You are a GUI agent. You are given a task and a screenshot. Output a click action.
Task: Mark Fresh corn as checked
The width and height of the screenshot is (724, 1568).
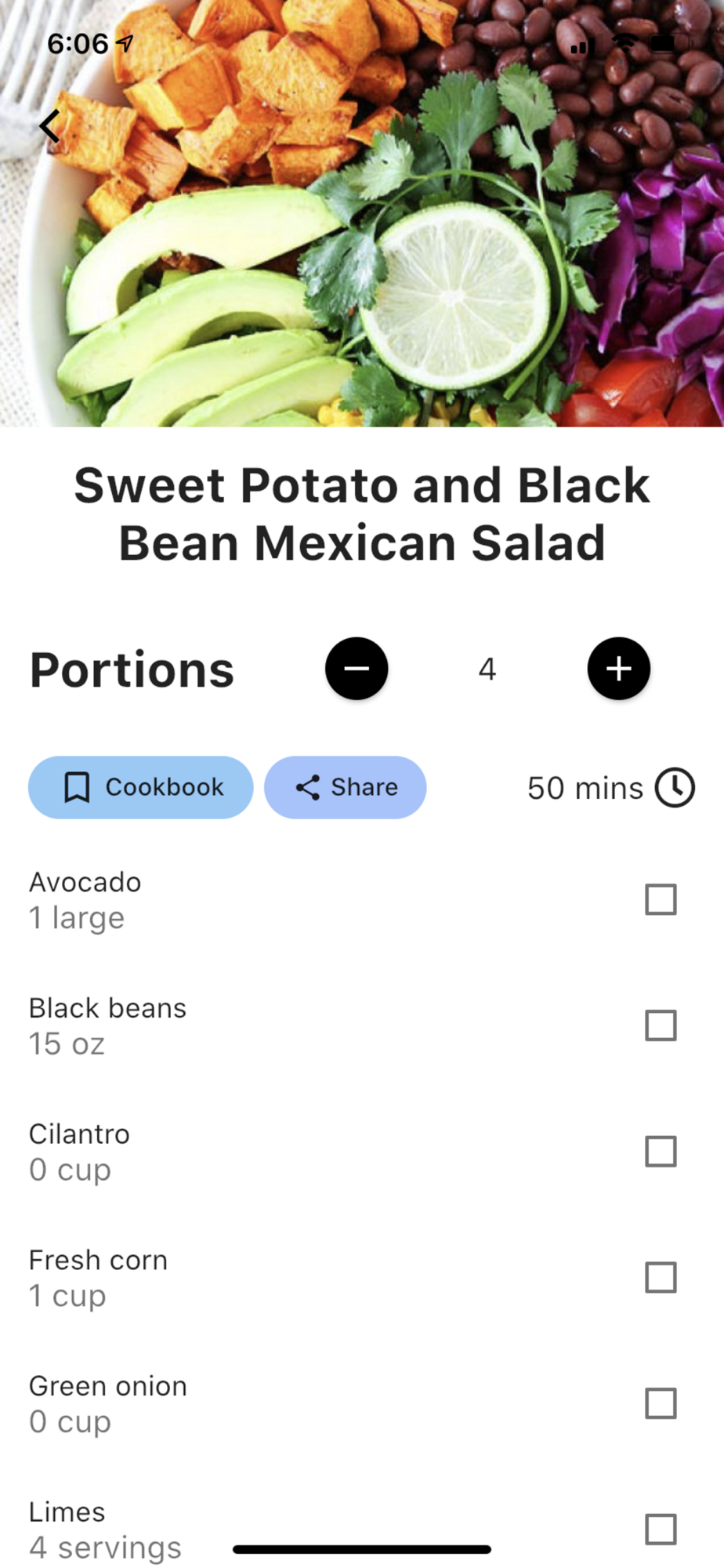coord(661,1277)
